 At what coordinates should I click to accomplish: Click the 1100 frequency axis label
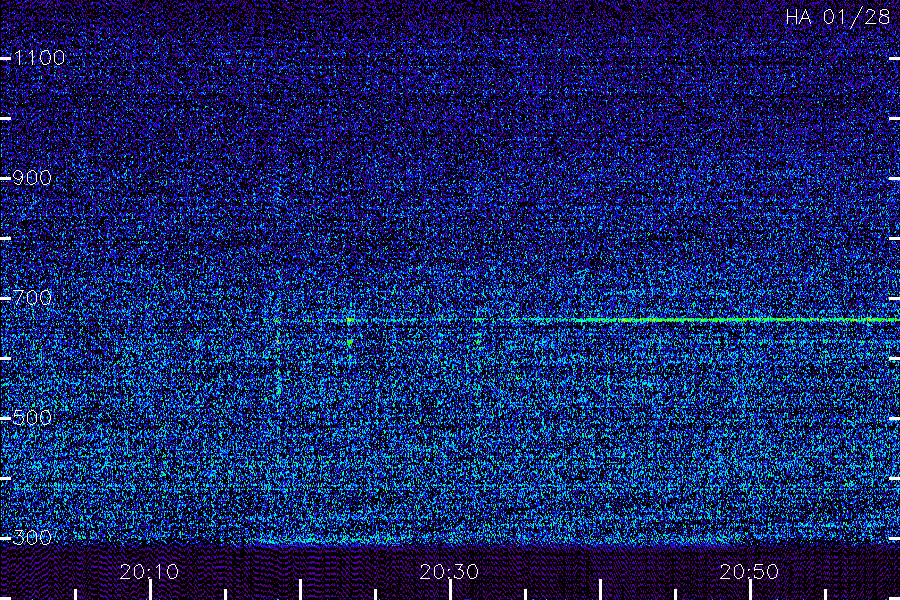(x=39, y=58)
